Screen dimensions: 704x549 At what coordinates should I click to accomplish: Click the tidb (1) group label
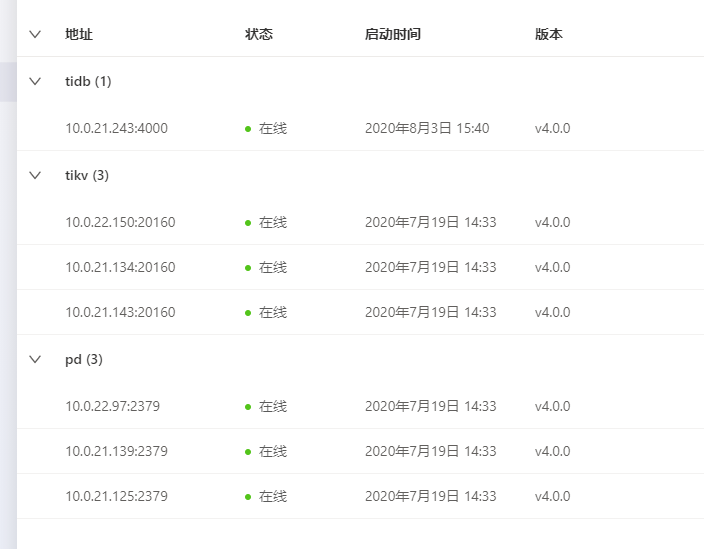tap(88, 81)
